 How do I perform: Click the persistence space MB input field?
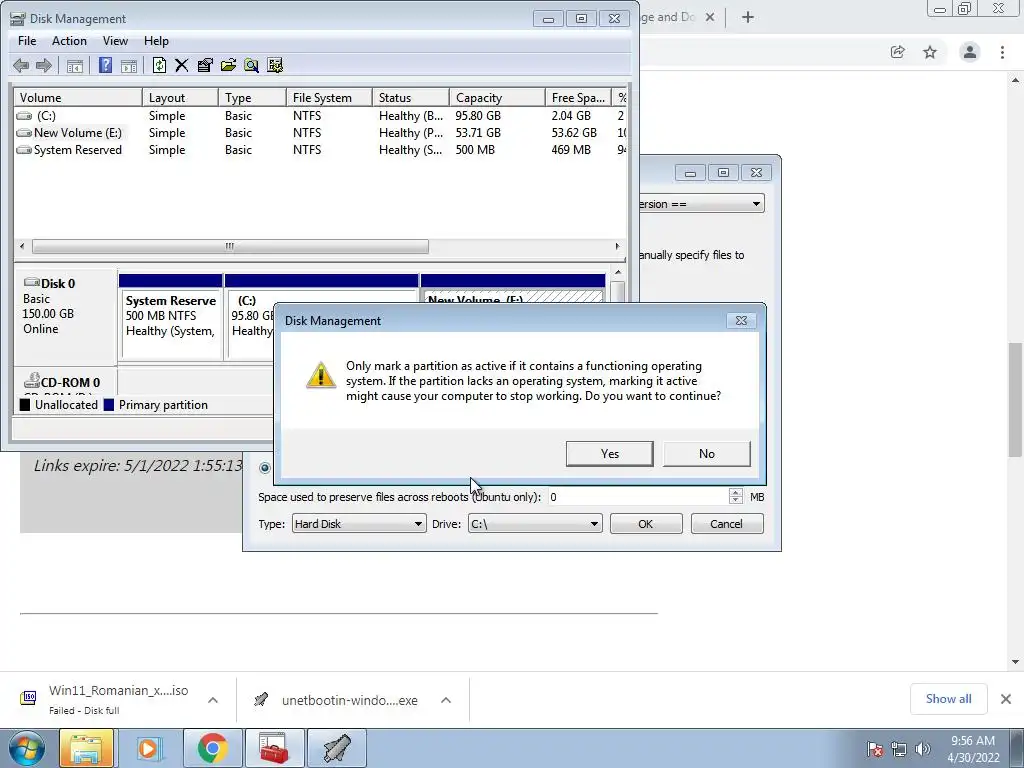pyautogui.click(x=638, y=497)
